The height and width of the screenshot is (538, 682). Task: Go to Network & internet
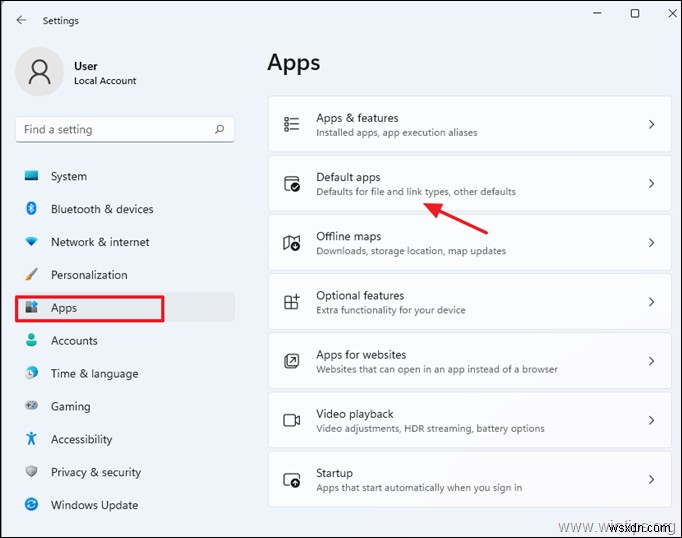click(125, 241)
